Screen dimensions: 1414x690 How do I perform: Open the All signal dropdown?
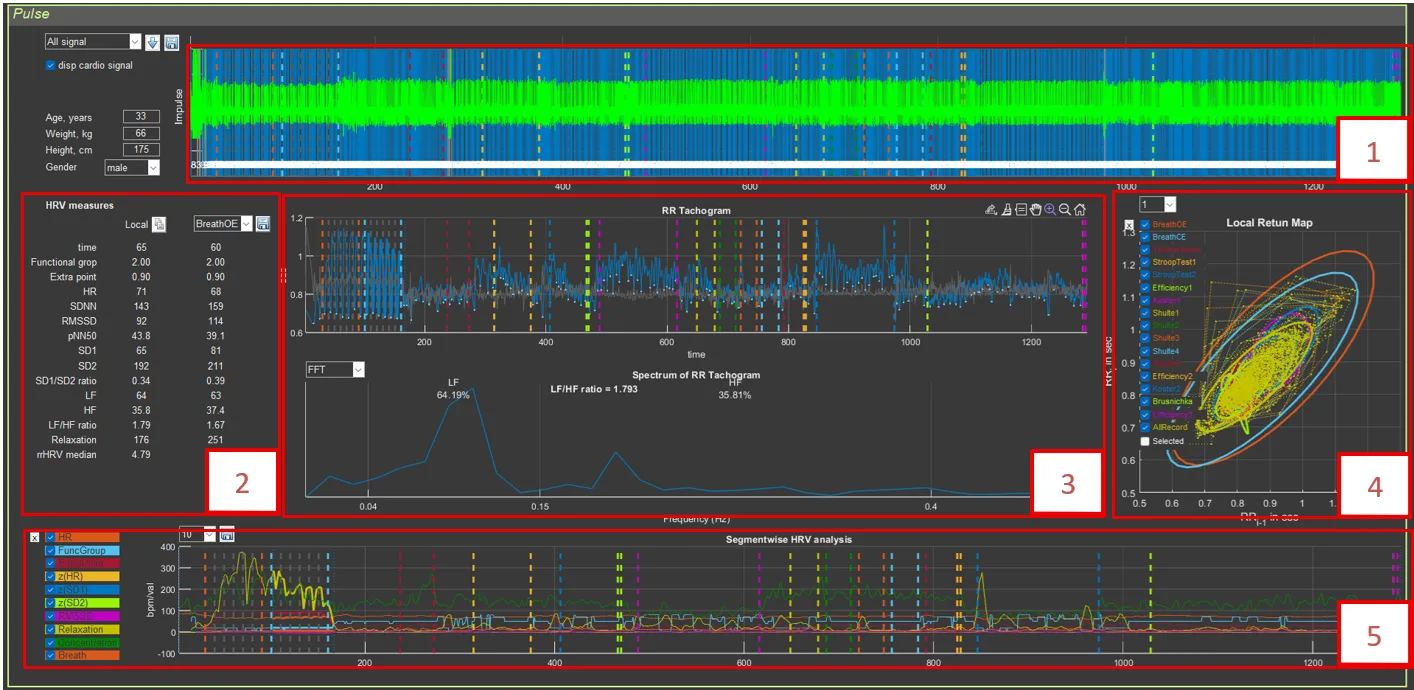93,42
